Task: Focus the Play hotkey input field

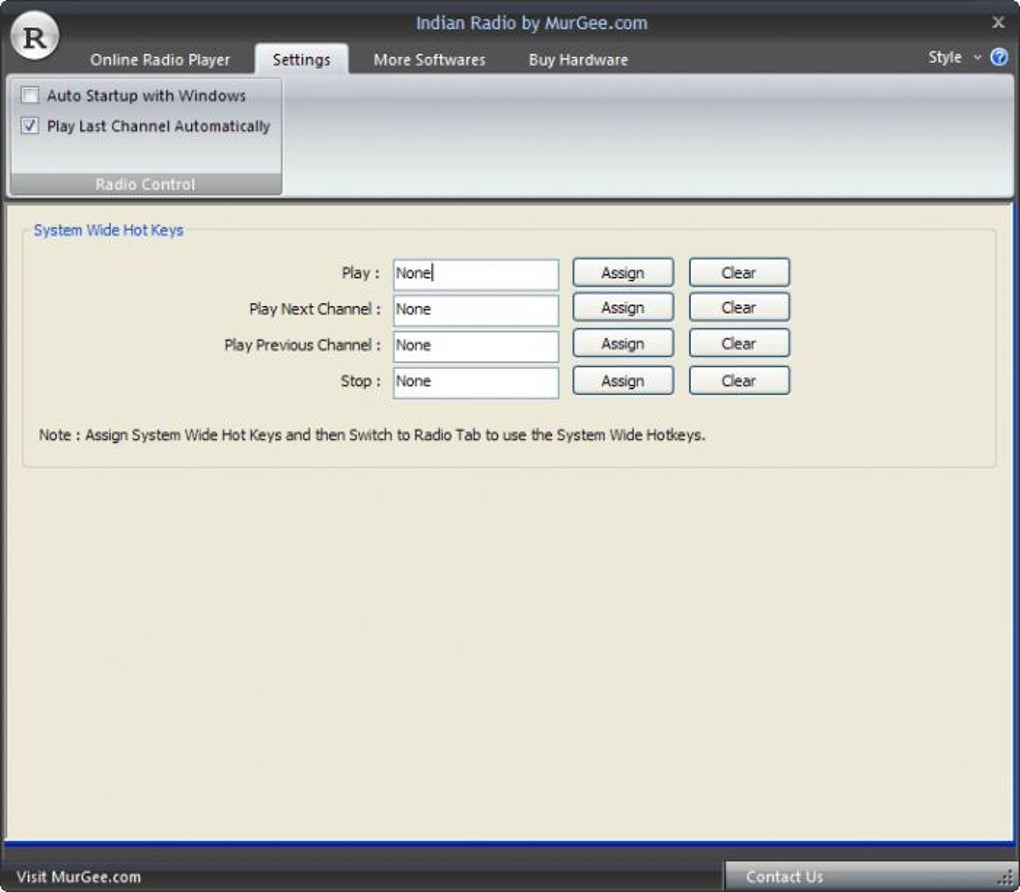Action: (476, 274)
